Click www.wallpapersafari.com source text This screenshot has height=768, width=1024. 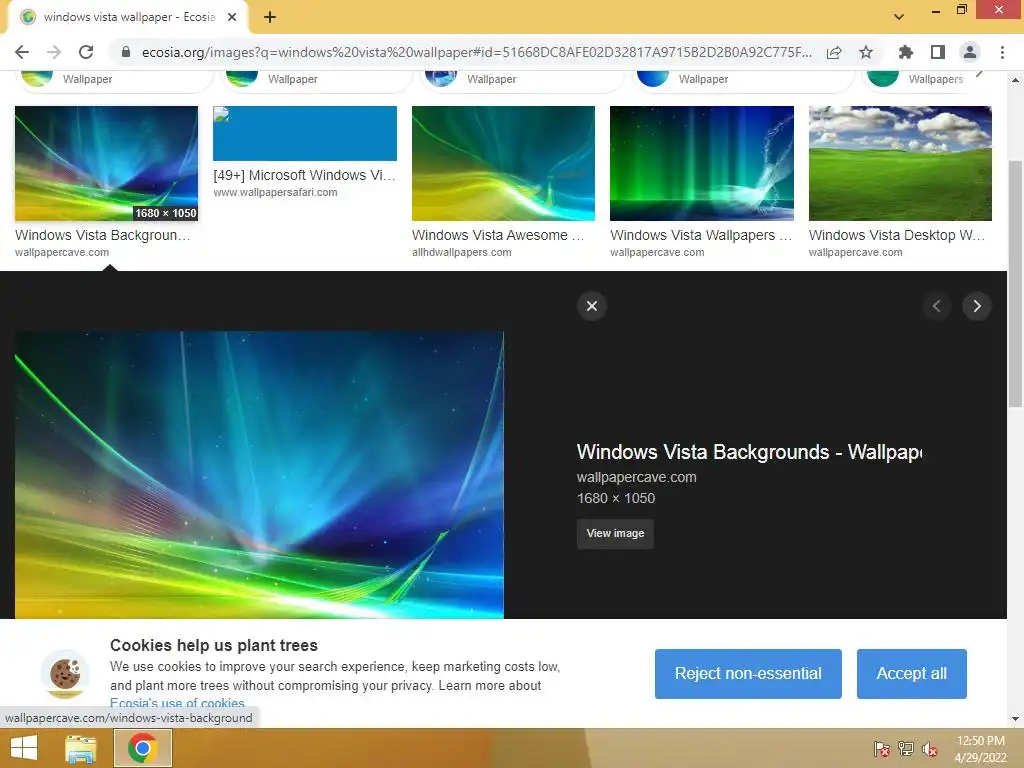275,193
